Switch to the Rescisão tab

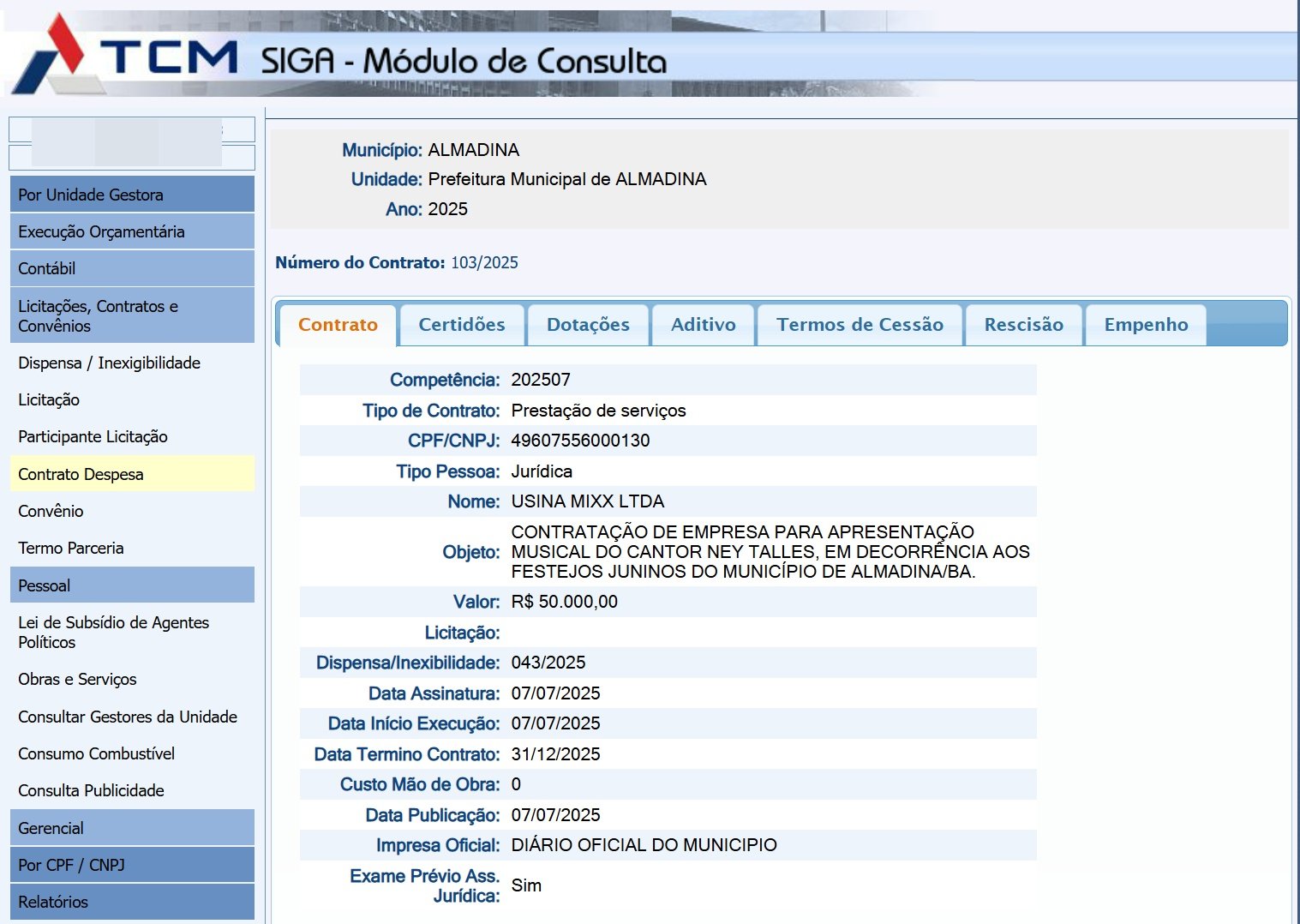pos(1023,325)
